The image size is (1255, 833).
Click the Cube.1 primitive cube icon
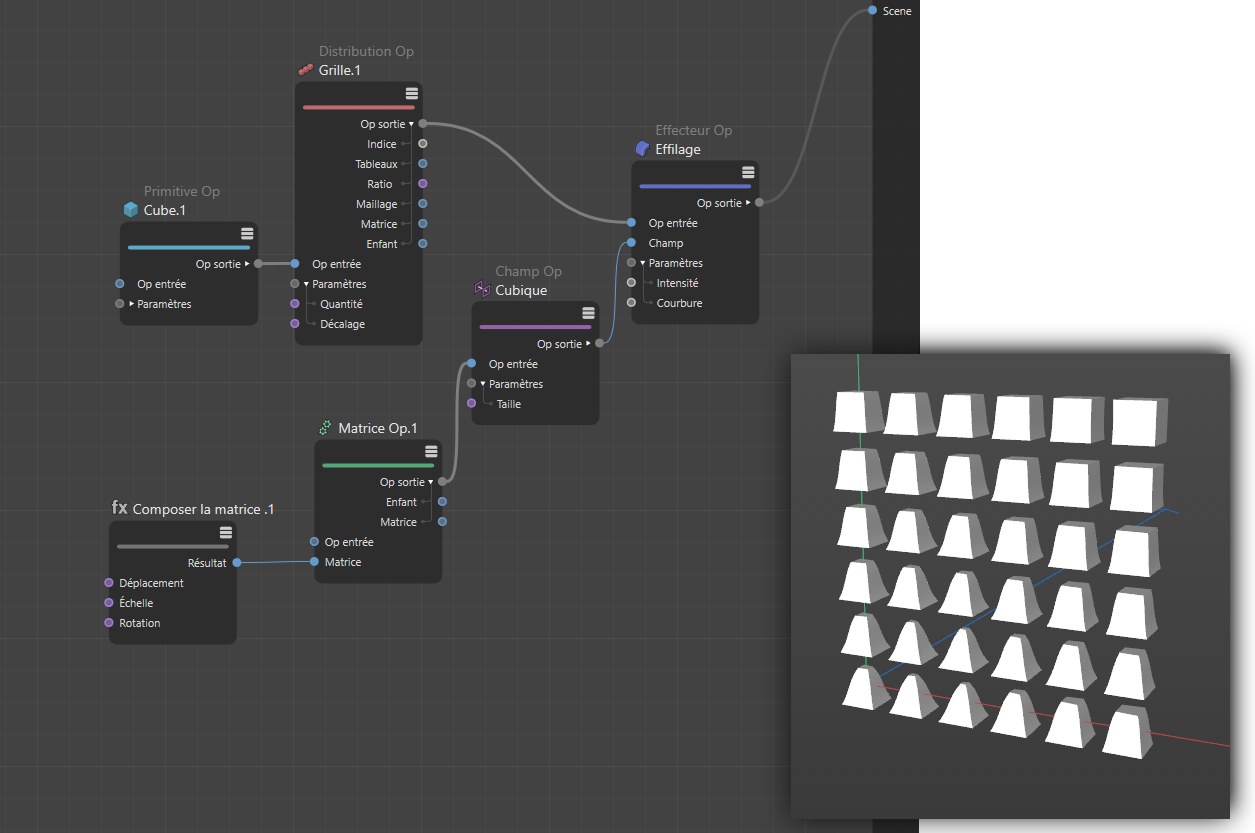click(130, 210)
